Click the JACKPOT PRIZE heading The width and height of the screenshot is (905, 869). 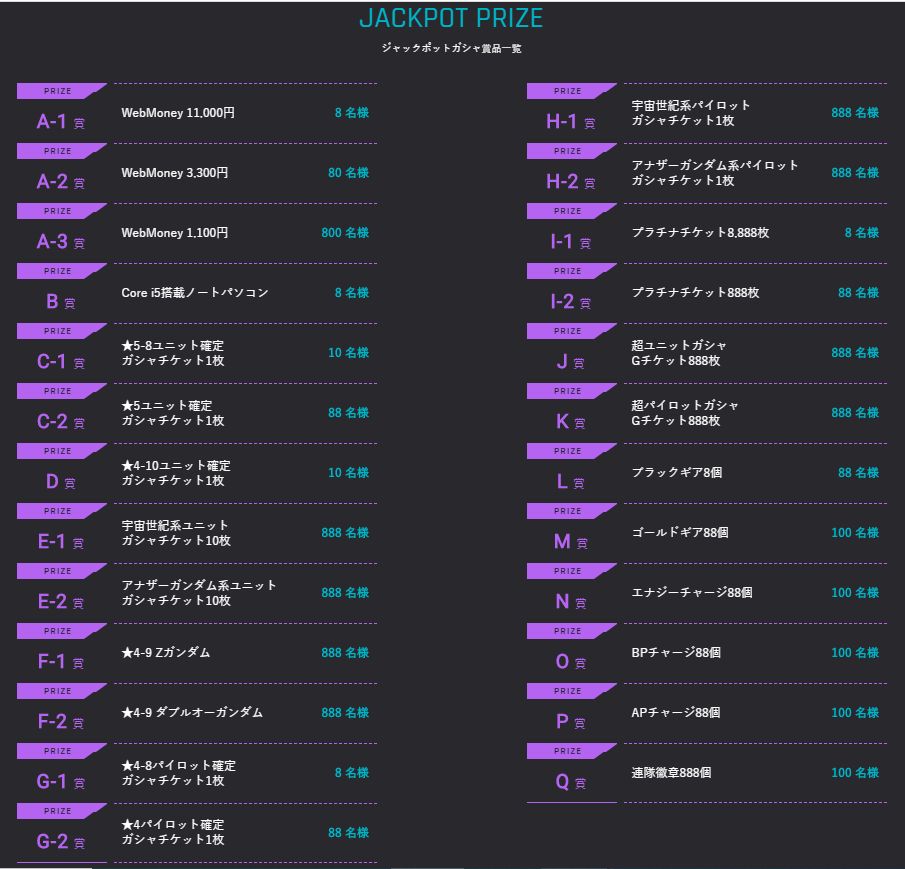tap(451, 18)
